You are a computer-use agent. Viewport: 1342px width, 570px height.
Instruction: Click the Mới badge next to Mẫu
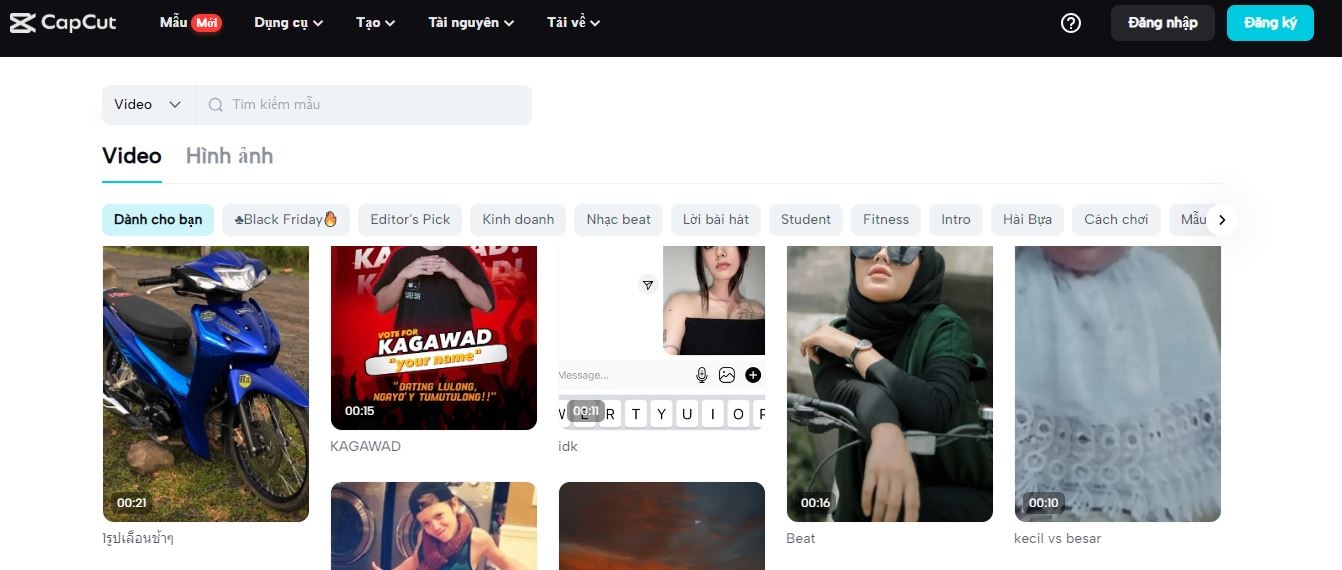207,22
